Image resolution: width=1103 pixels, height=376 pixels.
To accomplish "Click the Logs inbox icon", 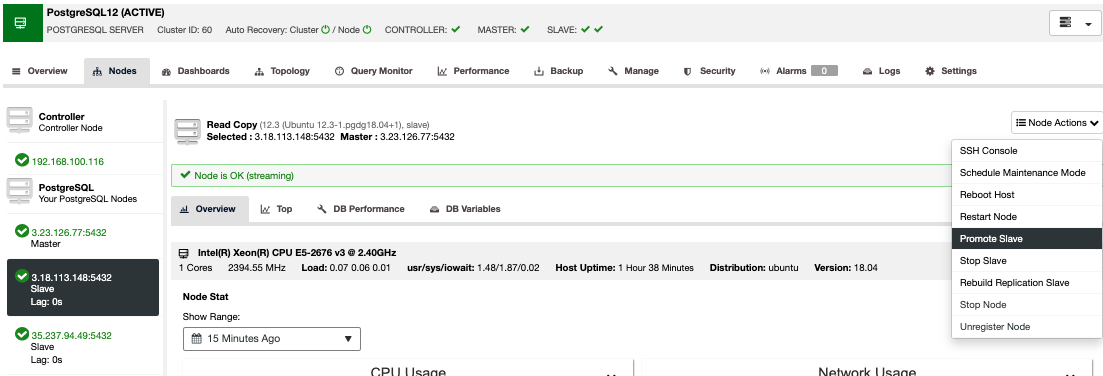I will click(867, 72).
